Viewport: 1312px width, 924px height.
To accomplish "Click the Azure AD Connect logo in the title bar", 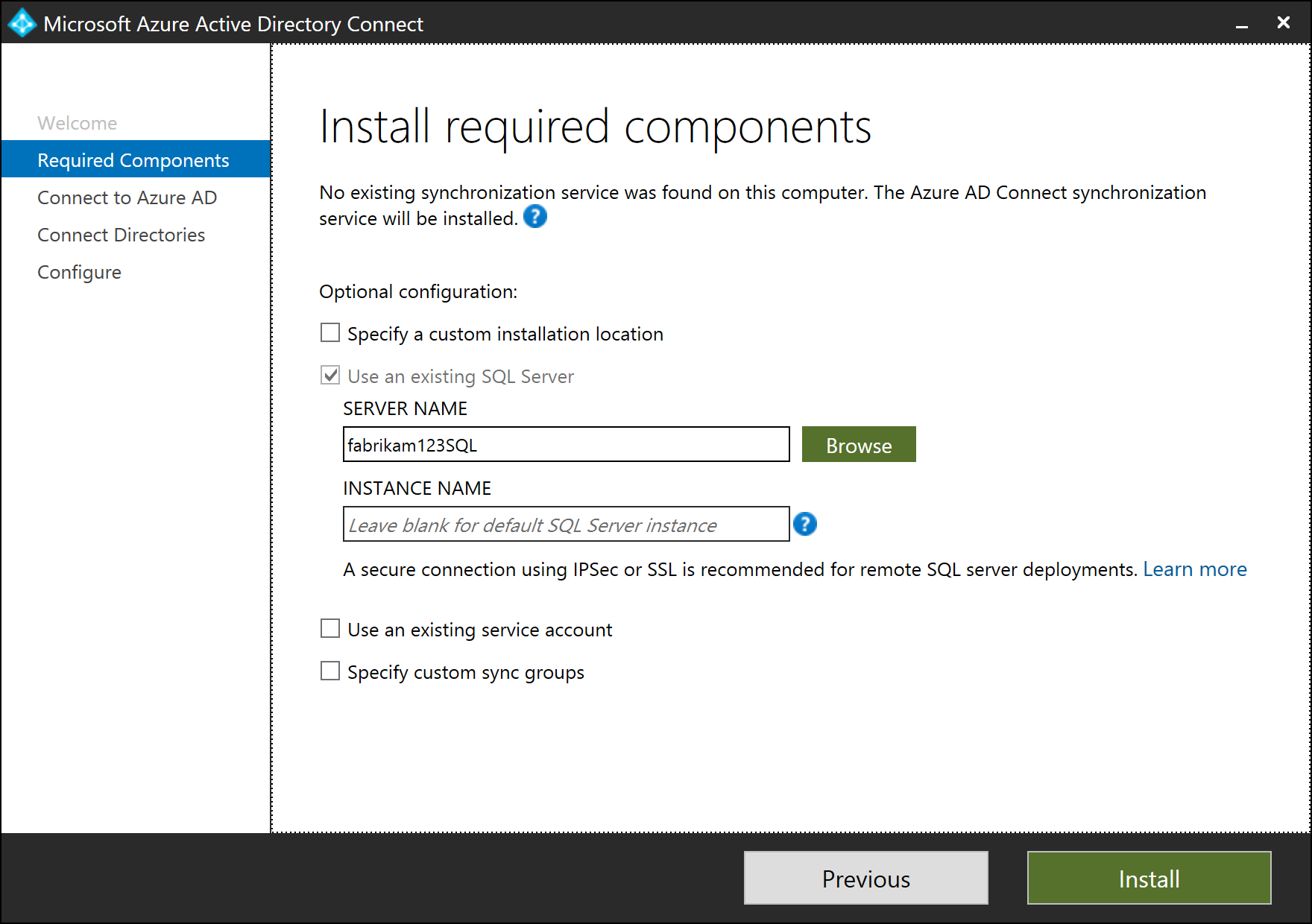I will coord(21,23).
